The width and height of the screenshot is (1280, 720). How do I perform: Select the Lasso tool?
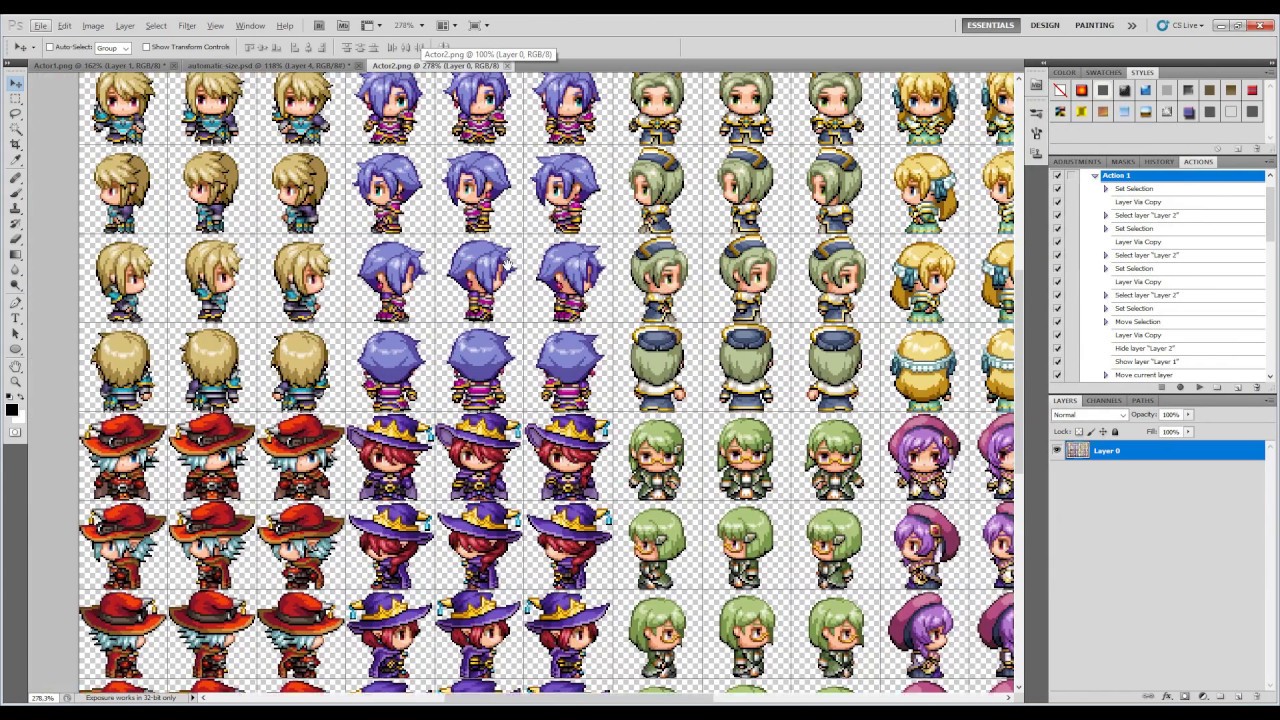click(16, 115)
